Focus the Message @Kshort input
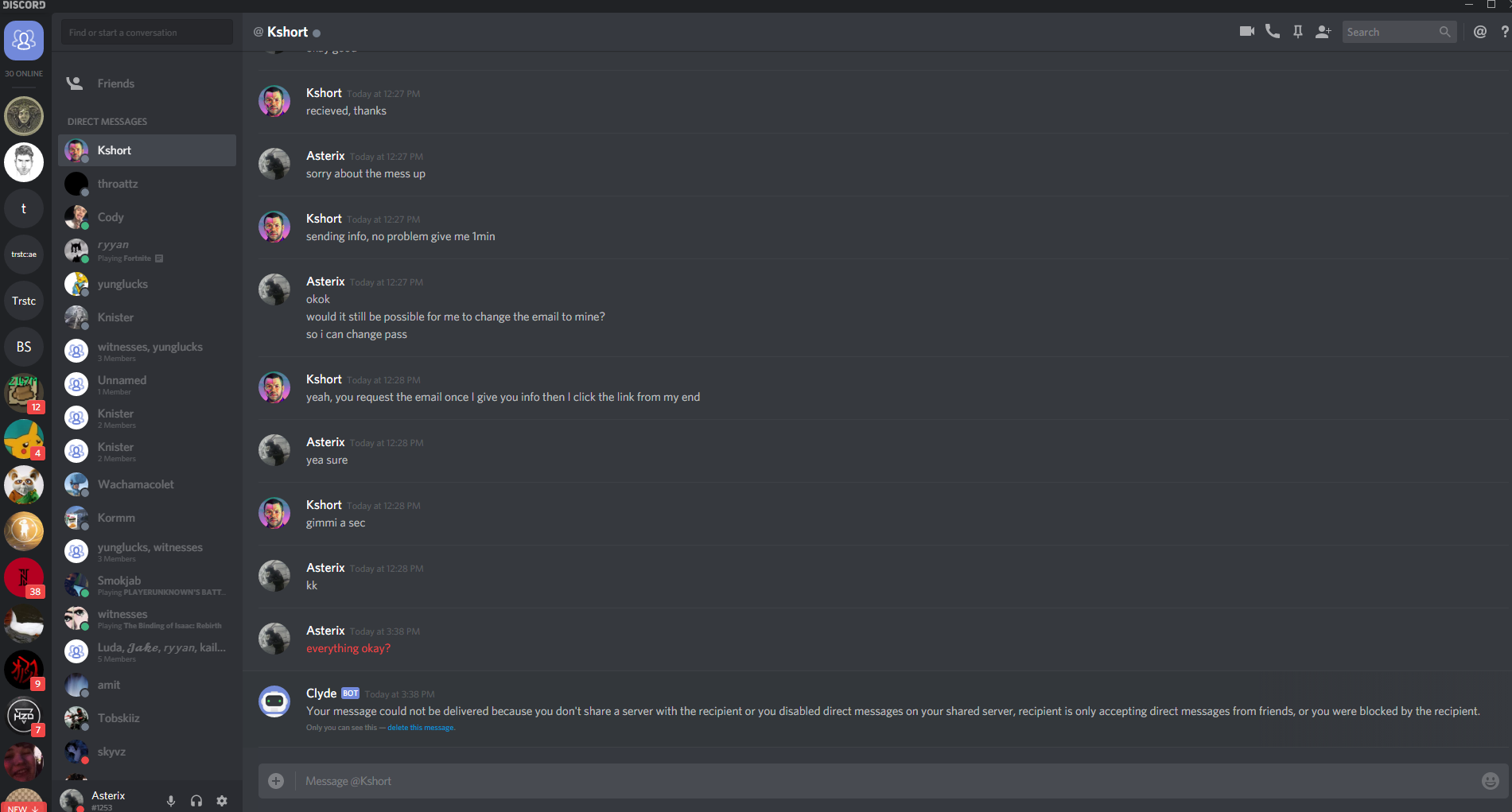The width and height of the screenshot is (1512, 812). coord(884,781)
